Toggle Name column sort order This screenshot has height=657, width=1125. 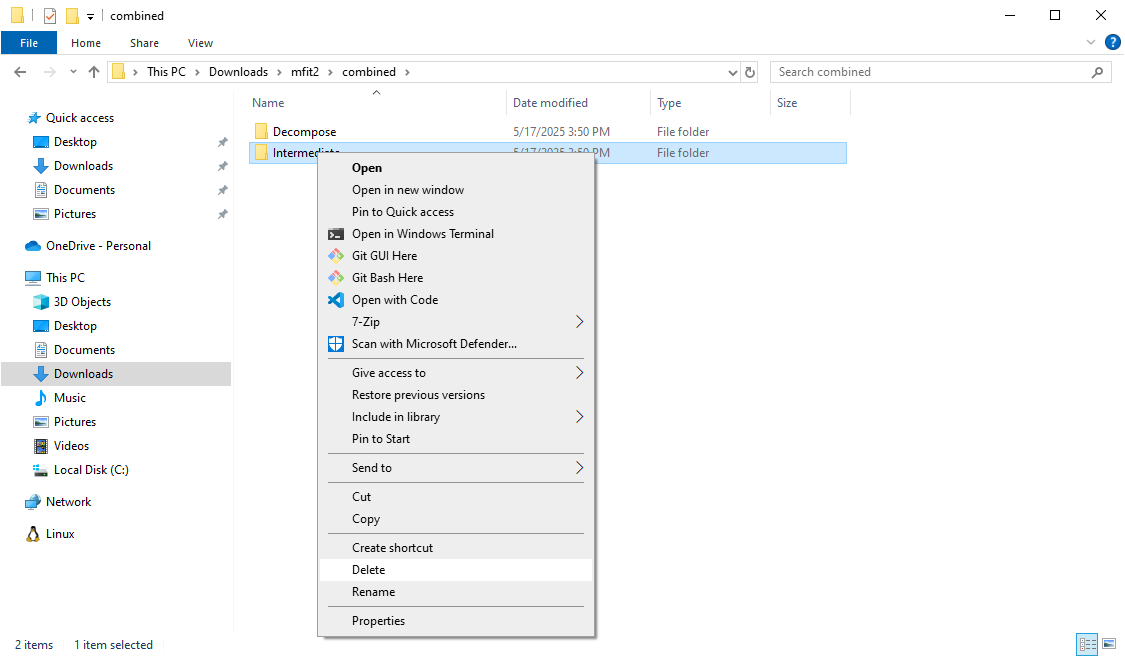point(267,102)
